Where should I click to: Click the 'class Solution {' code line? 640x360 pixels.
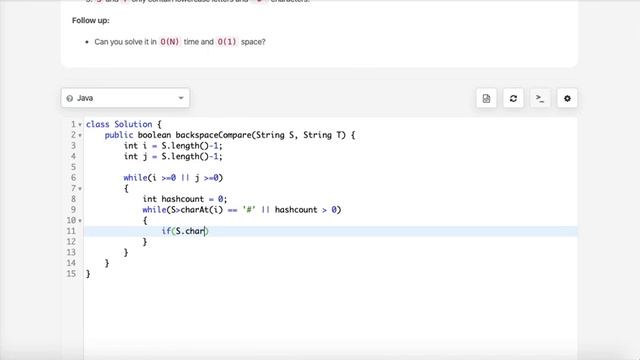point(124,124)
